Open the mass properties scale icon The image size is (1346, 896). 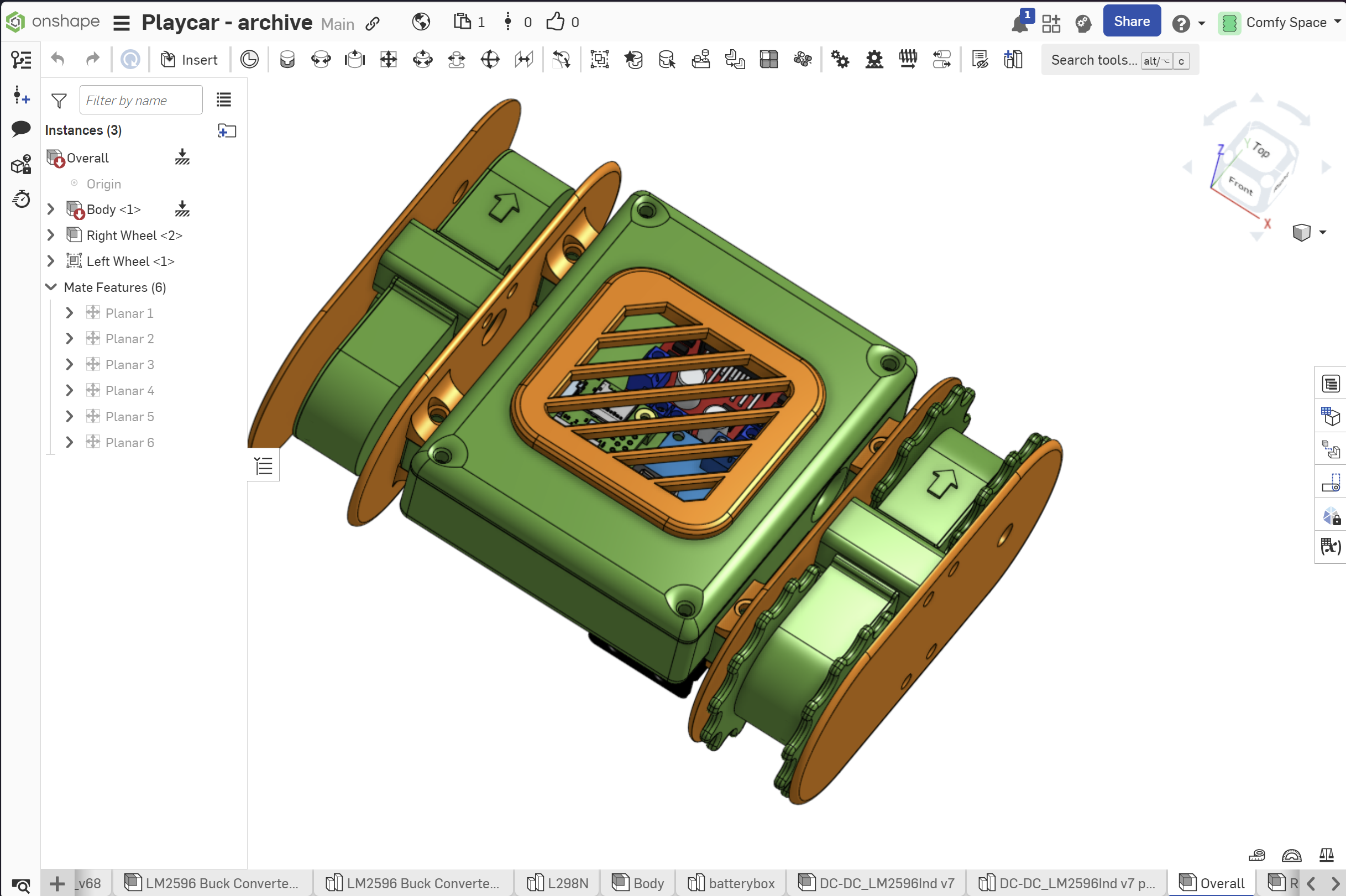tap(1326, 855)
